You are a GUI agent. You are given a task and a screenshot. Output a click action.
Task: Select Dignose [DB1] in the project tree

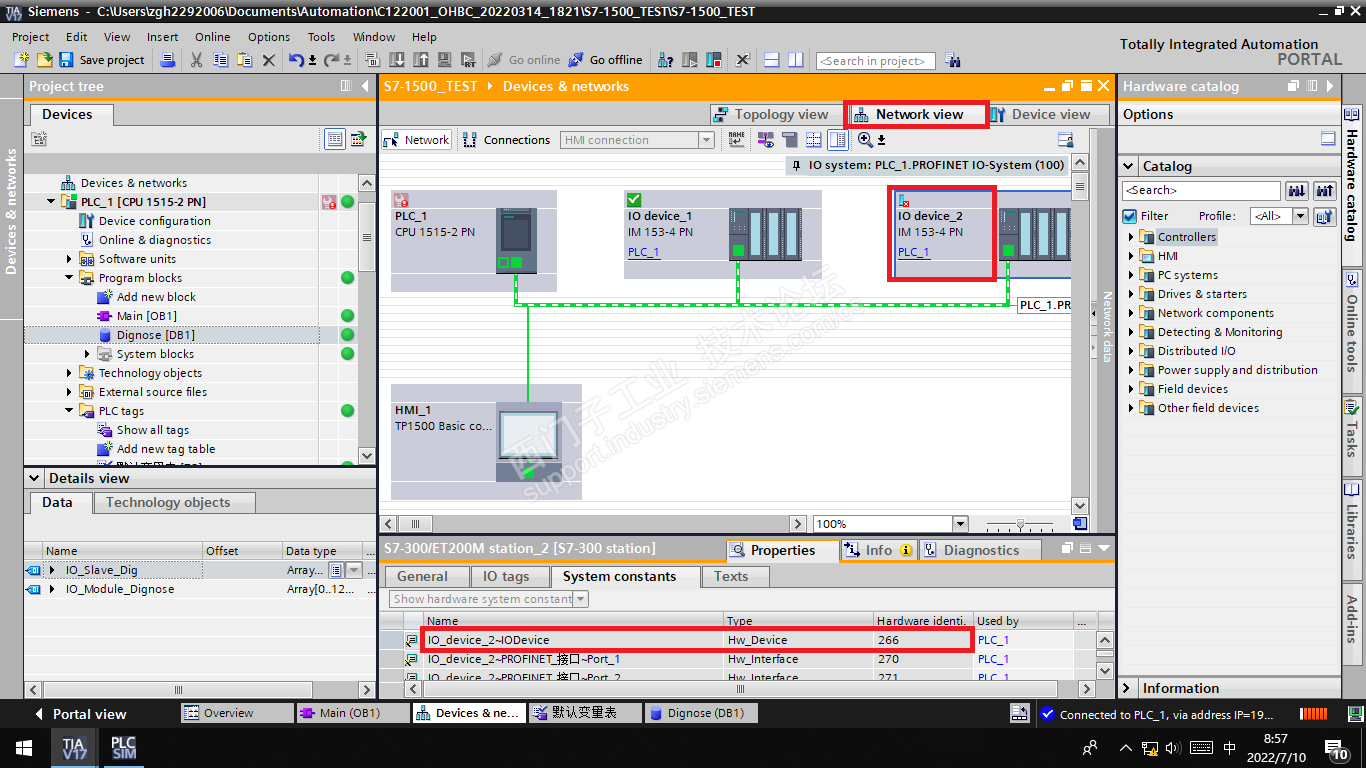[156, 335]
